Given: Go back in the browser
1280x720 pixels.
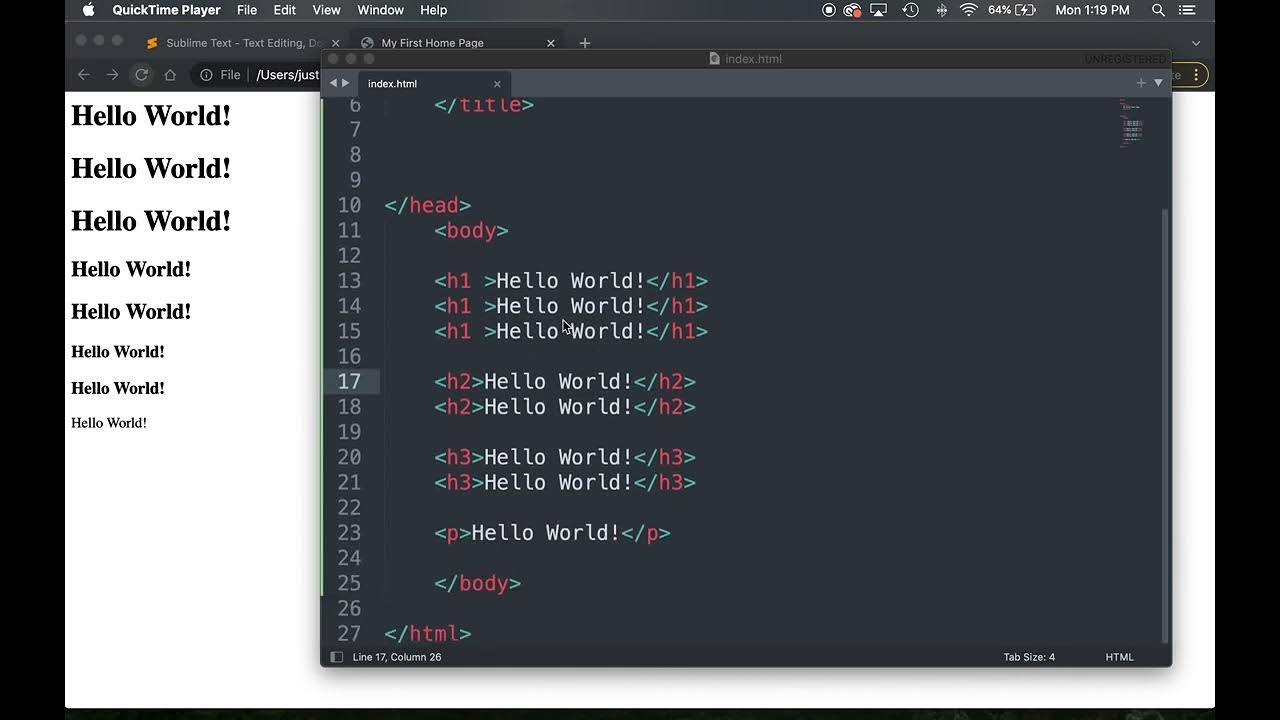Looking at the screenshot, I should tap(84, 75).
